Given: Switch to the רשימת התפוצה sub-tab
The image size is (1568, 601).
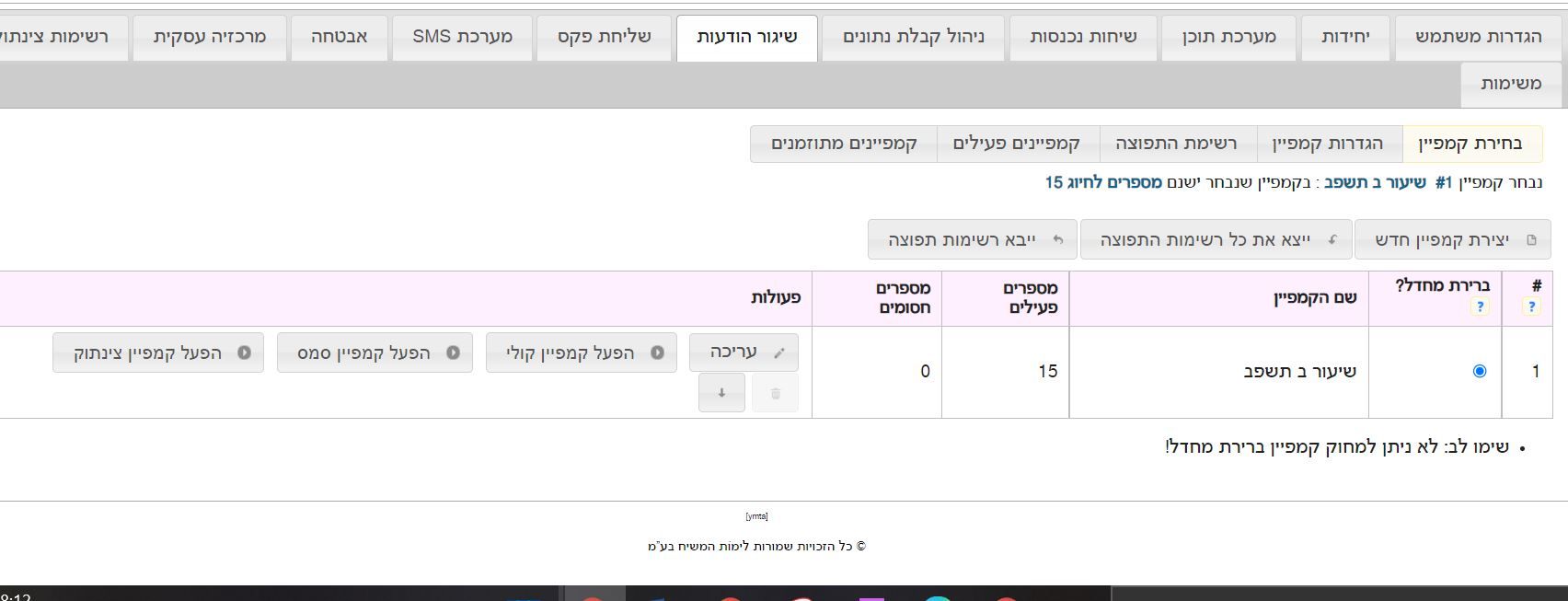Looking at the screenshot, I should 1177,144.
